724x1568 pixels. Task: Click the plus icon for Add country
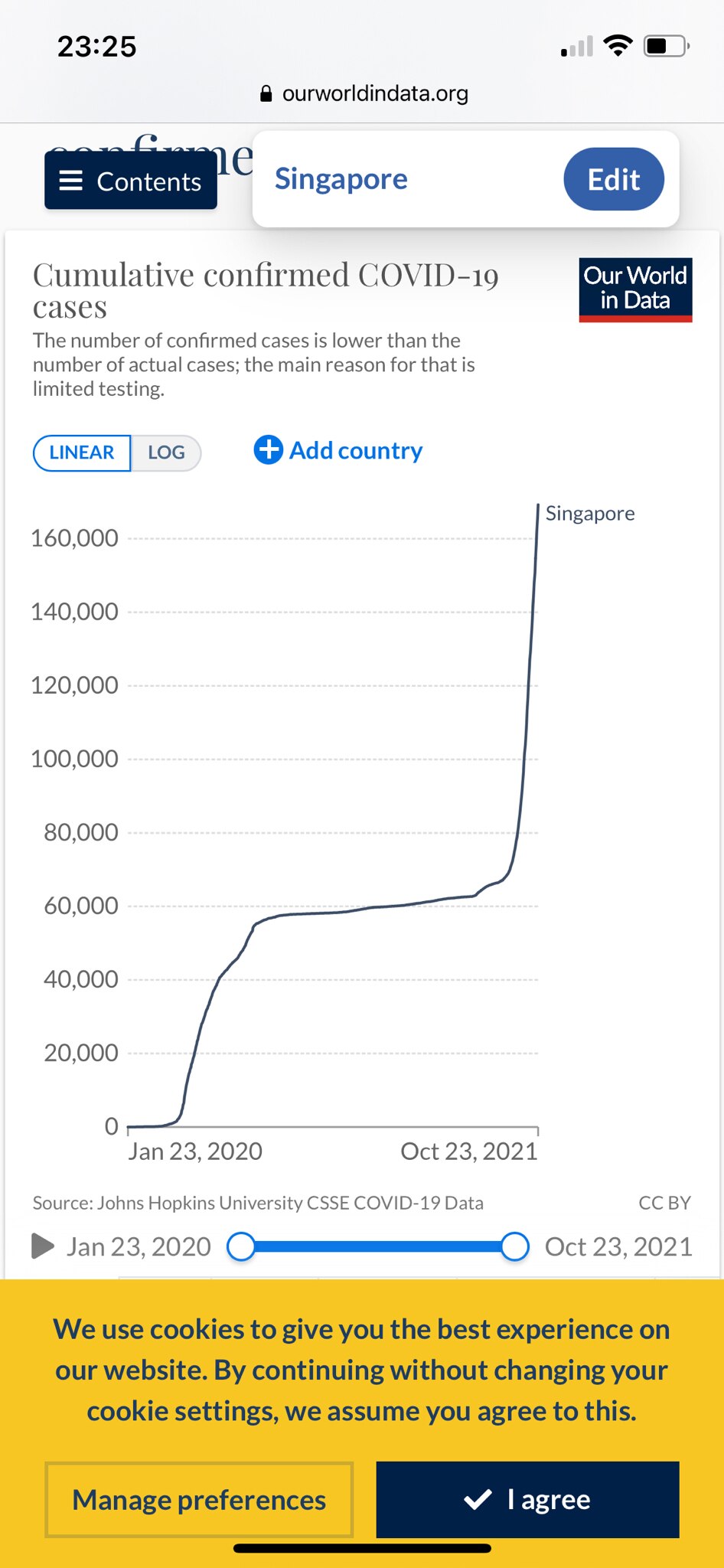268,450
